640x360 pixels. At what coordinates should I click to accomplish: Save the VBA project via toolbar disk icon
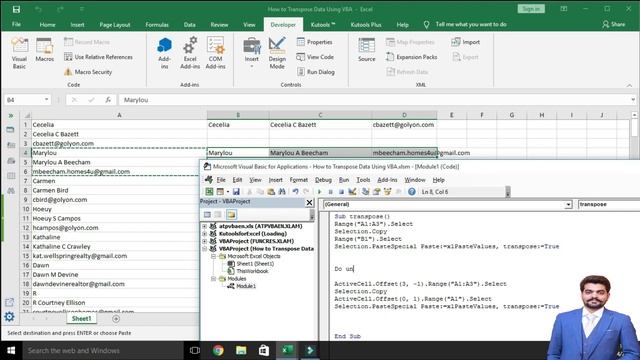tap(236, 191)
